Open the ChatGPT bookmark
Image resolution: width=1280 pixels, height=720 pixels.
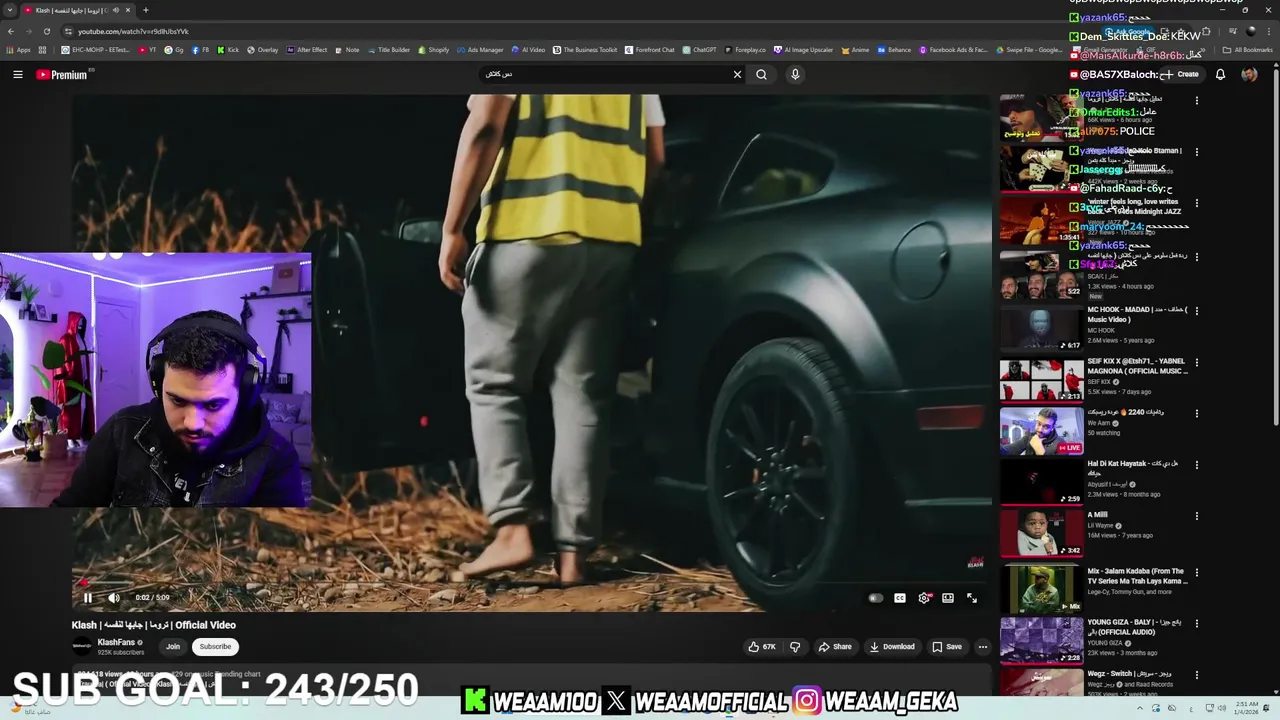pos(700,50)
